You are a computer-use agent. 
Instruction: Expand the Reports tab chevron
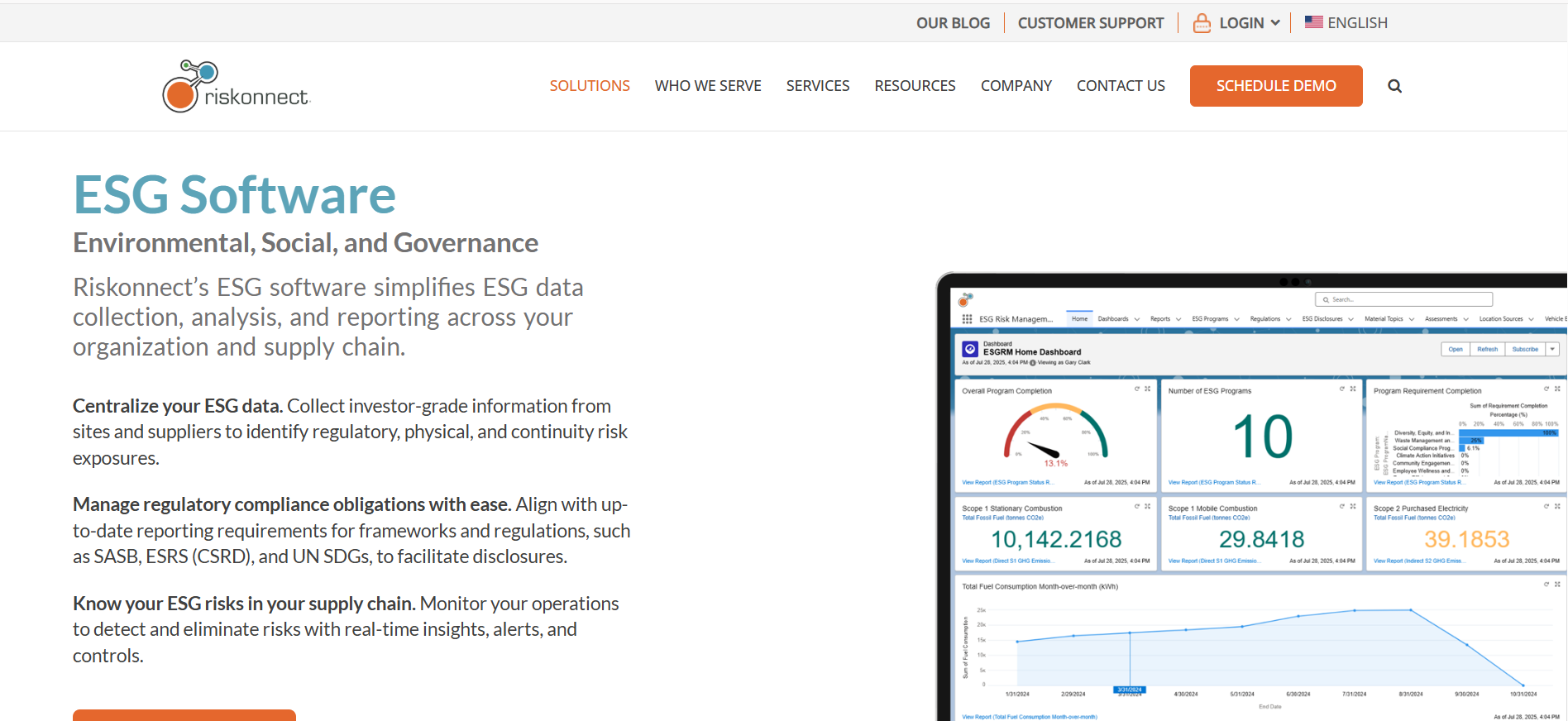[x=1178, y=319]
